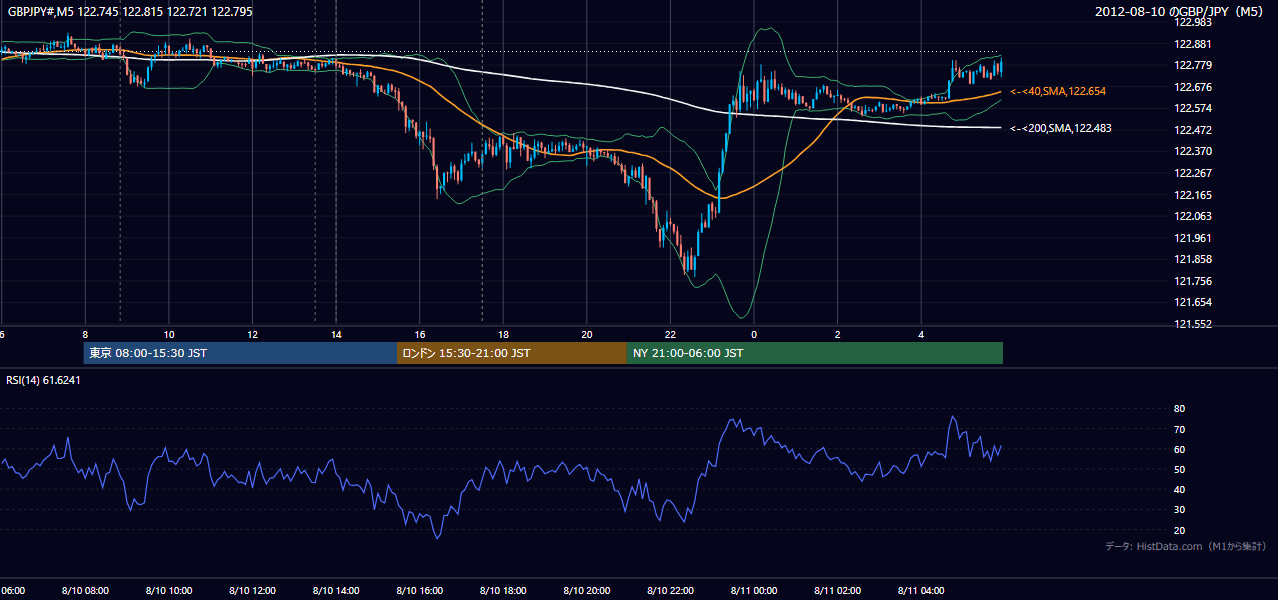
Task: Click the RSI axis level 80
Action: [1180, 409]
